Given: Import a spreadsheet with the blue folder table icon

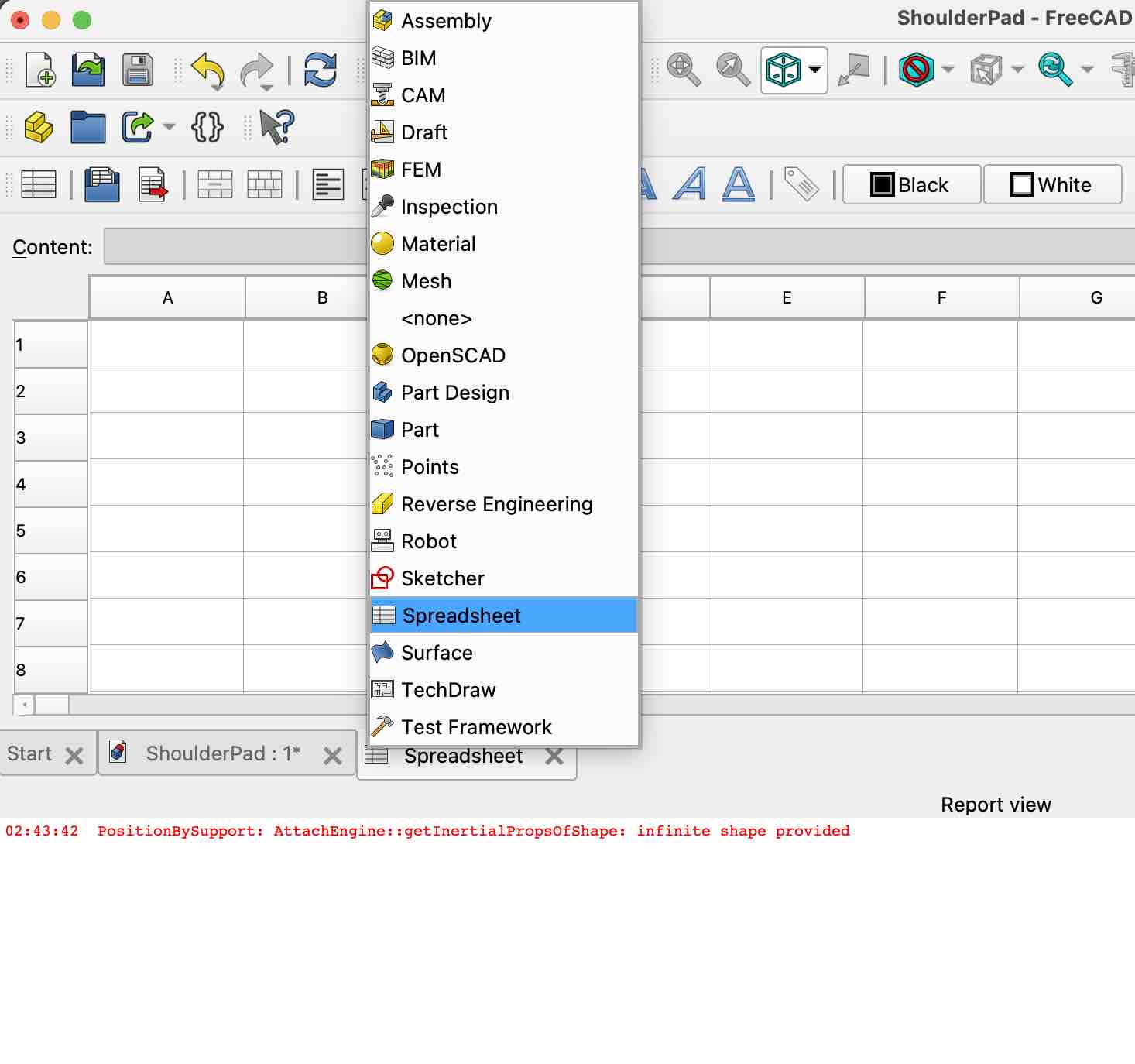Looking at the screenshot, I should pyautogui.click(x=102, y=184).
